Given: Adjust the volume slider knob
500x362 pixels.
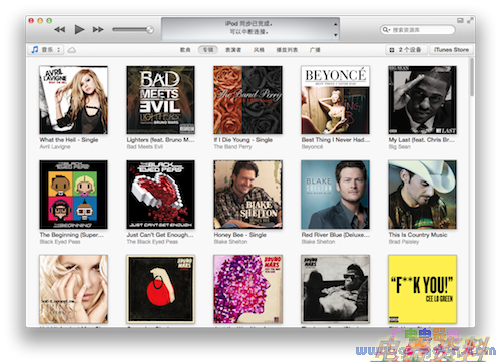Looking at the screenshot, I should tap(150, 30).
